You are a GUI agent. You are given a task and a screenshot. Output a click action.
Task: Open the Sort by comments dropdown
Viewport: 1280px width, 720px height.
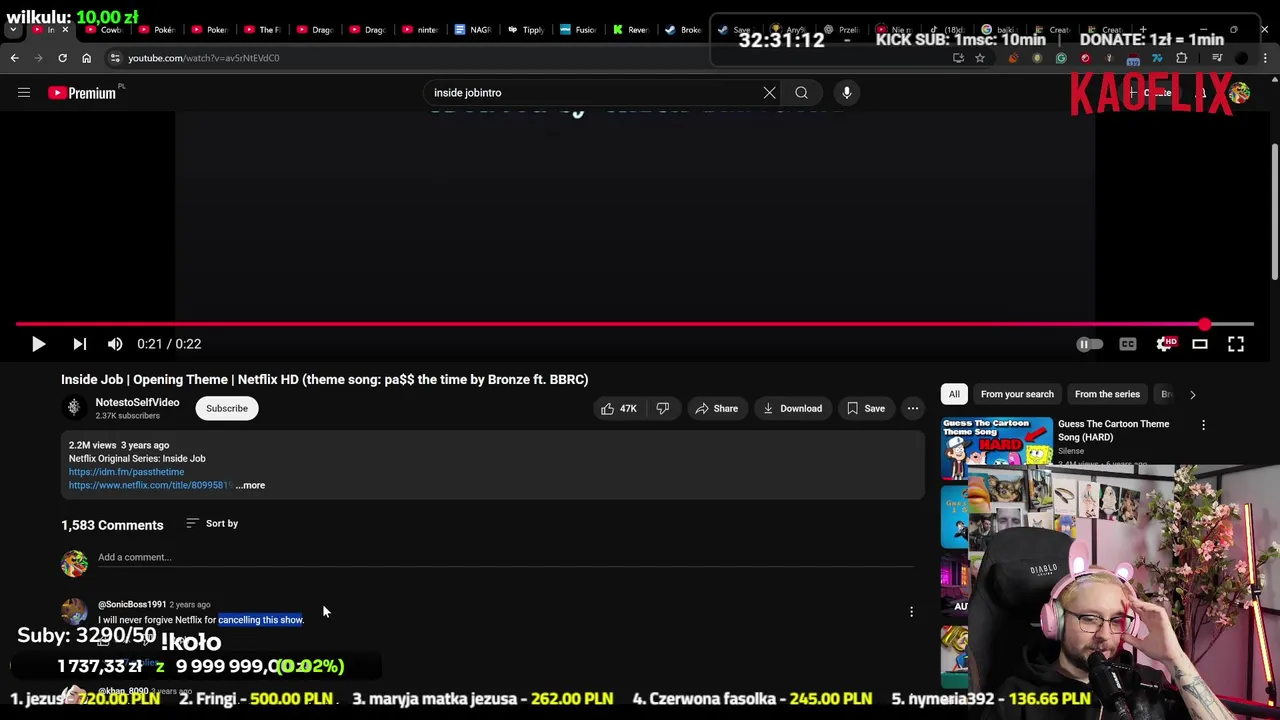pyautogui.click(x=212, y=524)
